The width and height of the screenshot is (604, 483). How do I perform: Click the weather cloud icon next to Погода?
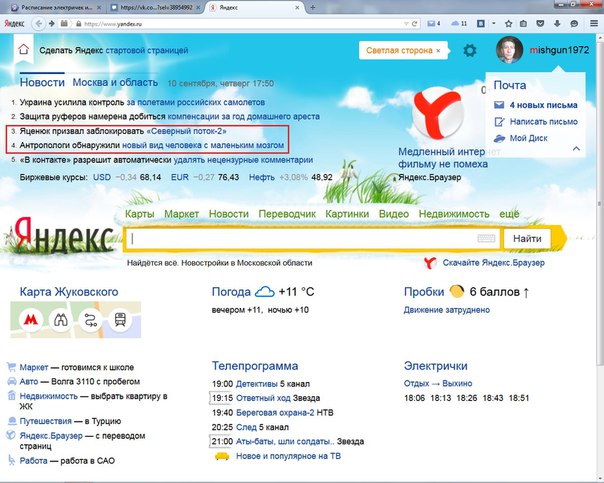[265, 292]
